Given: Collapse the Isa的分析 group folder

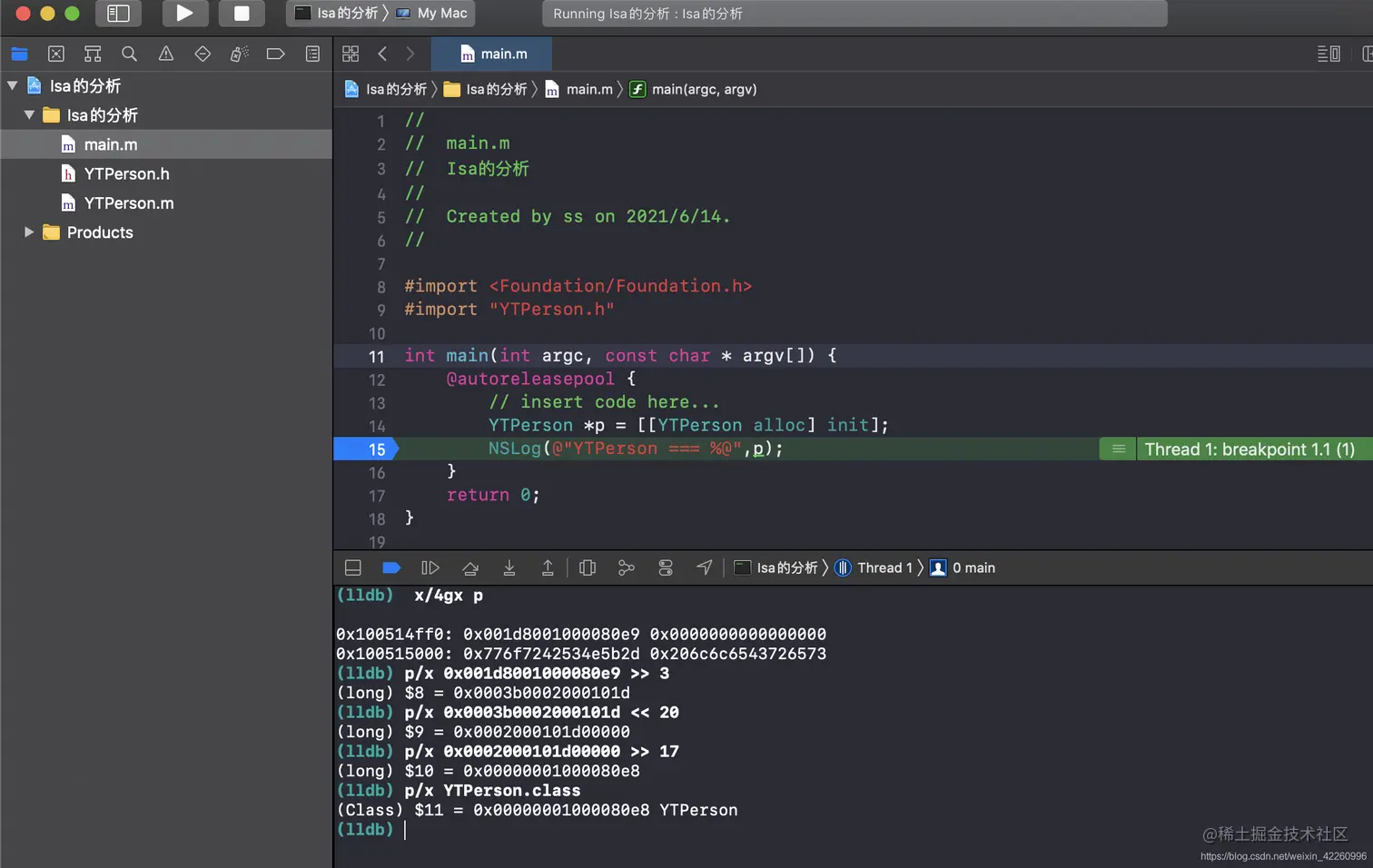Looking at the screenshot, I should point(29,114).
